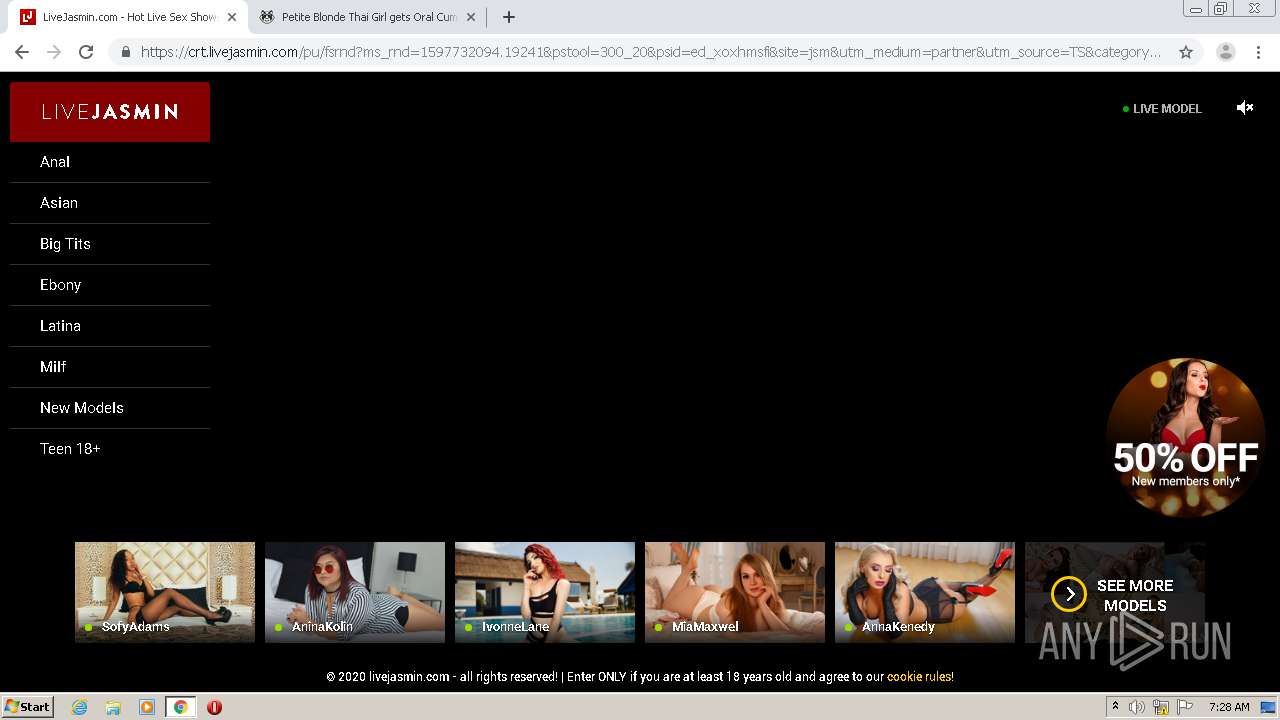Click the 7:28 AM clock
This screenshot has height=720, width=1280.
(x=1229, y=707)
